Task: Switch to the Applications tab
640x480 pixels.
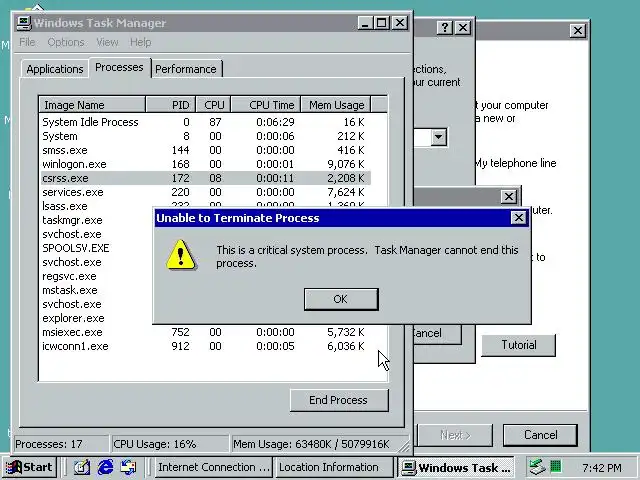Action: coord(55,69)
